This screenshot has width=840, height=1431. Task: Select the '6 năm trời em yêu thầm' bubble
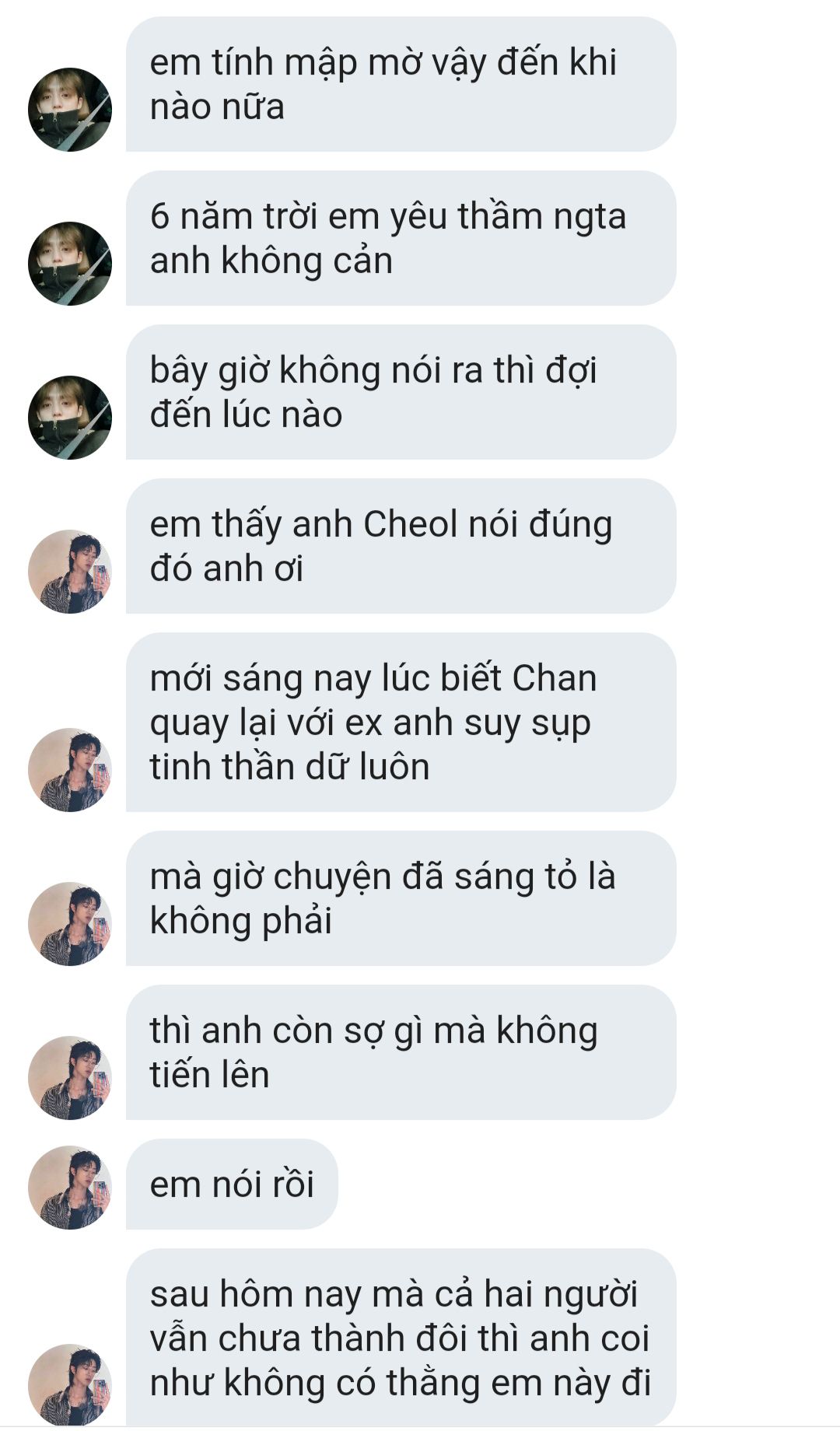(401, 238)
